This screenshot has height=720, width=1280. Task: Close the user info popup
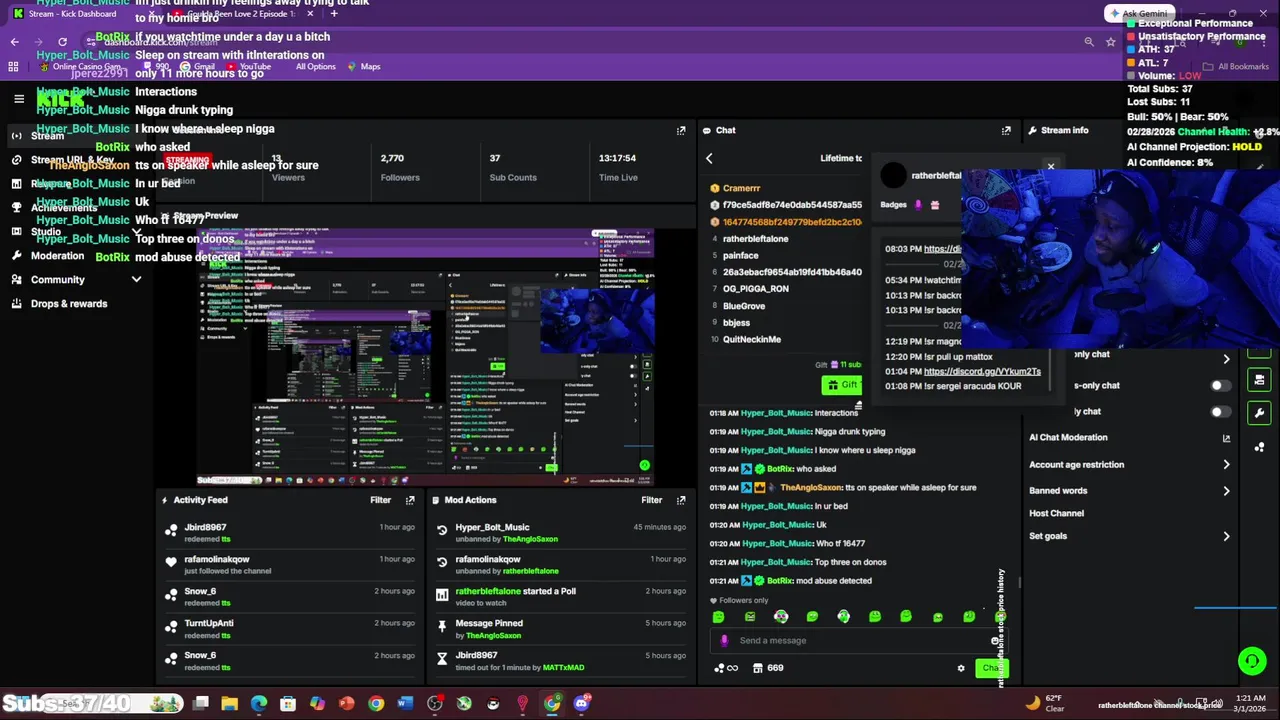click(1050, 166)
